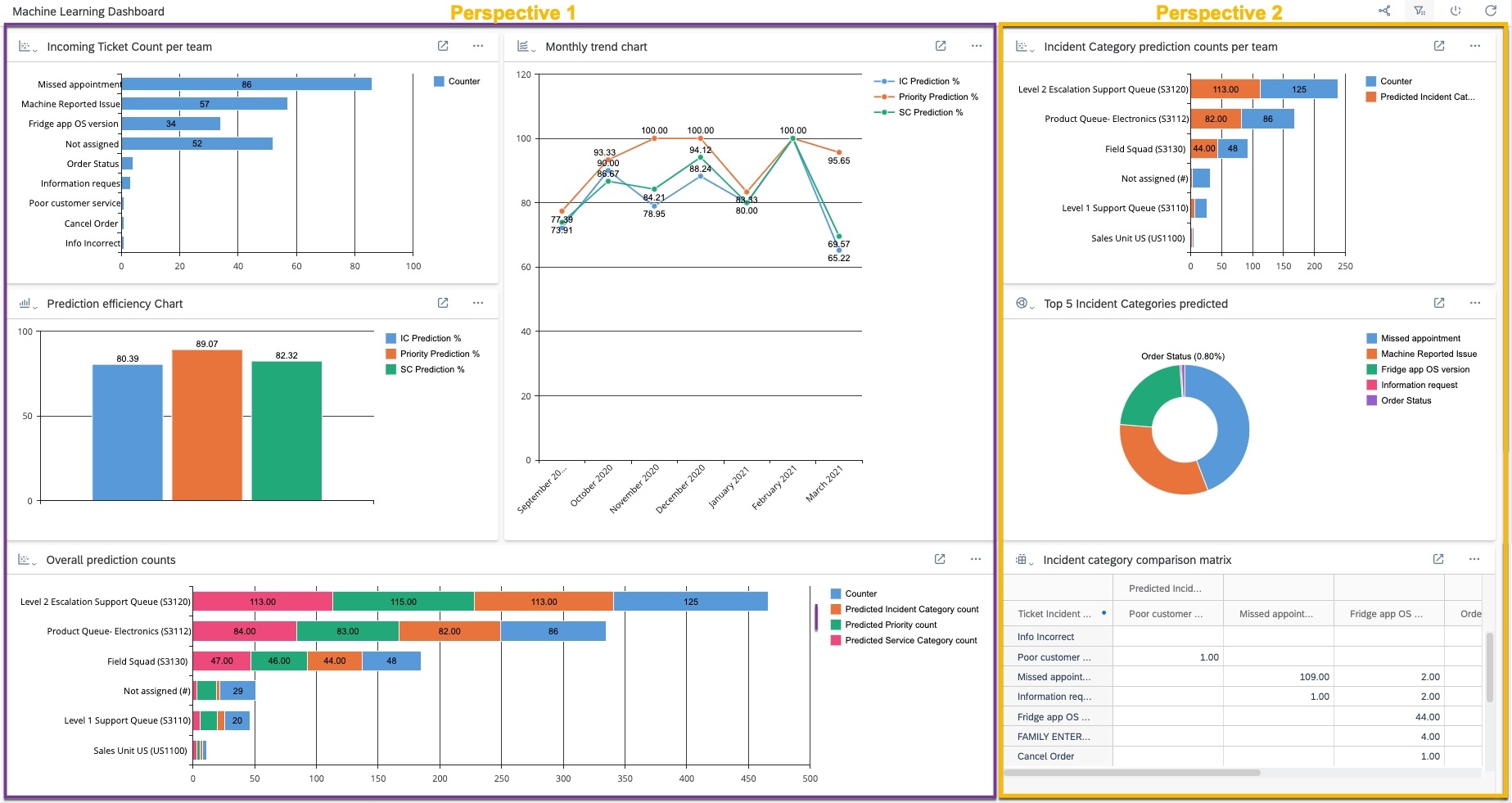Select the FAMILY ENTER... row in the matrix
Image resolution: width=1512 pixels, height=803 pixels.
1243,737
